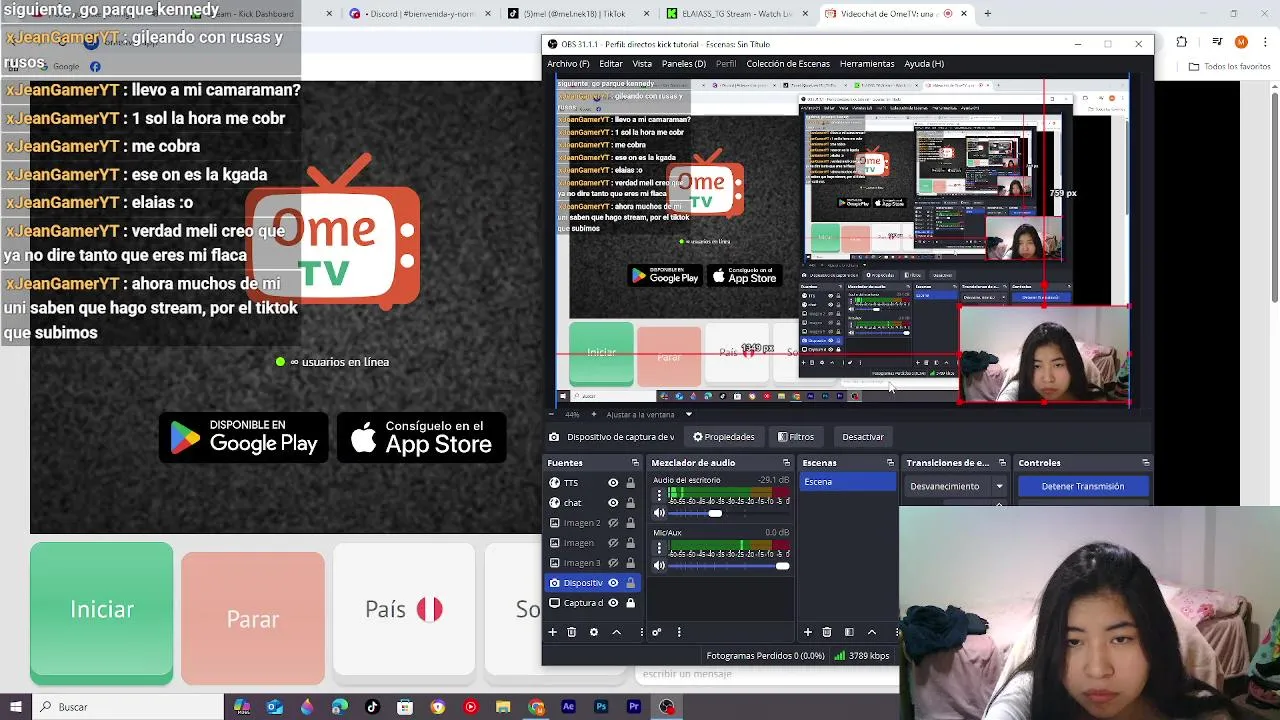Open source properties gear in Fuentes toolbar
1280x720 pixels.
[x=593, y=632]
